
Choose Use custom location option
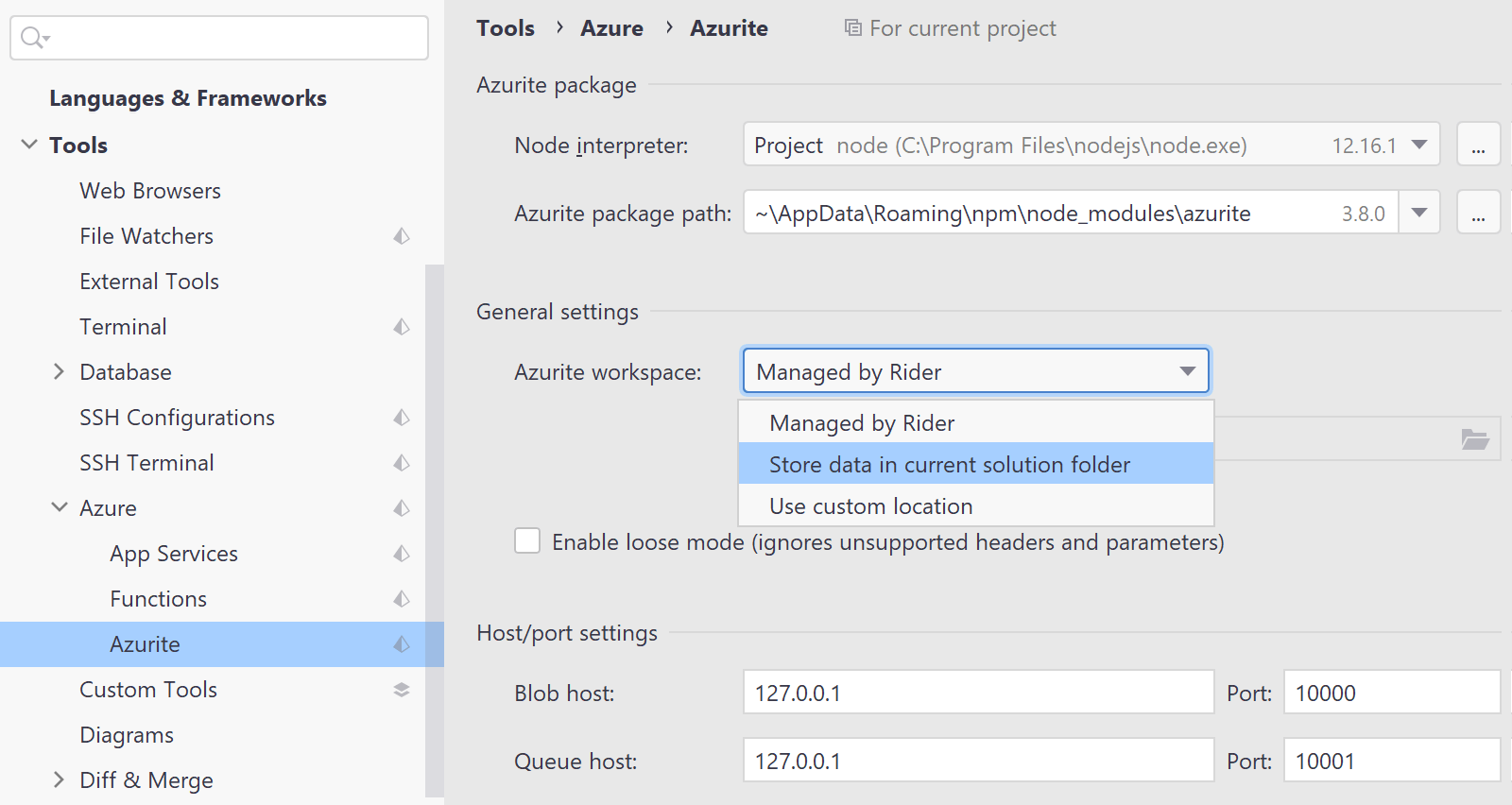click(976, 505)
